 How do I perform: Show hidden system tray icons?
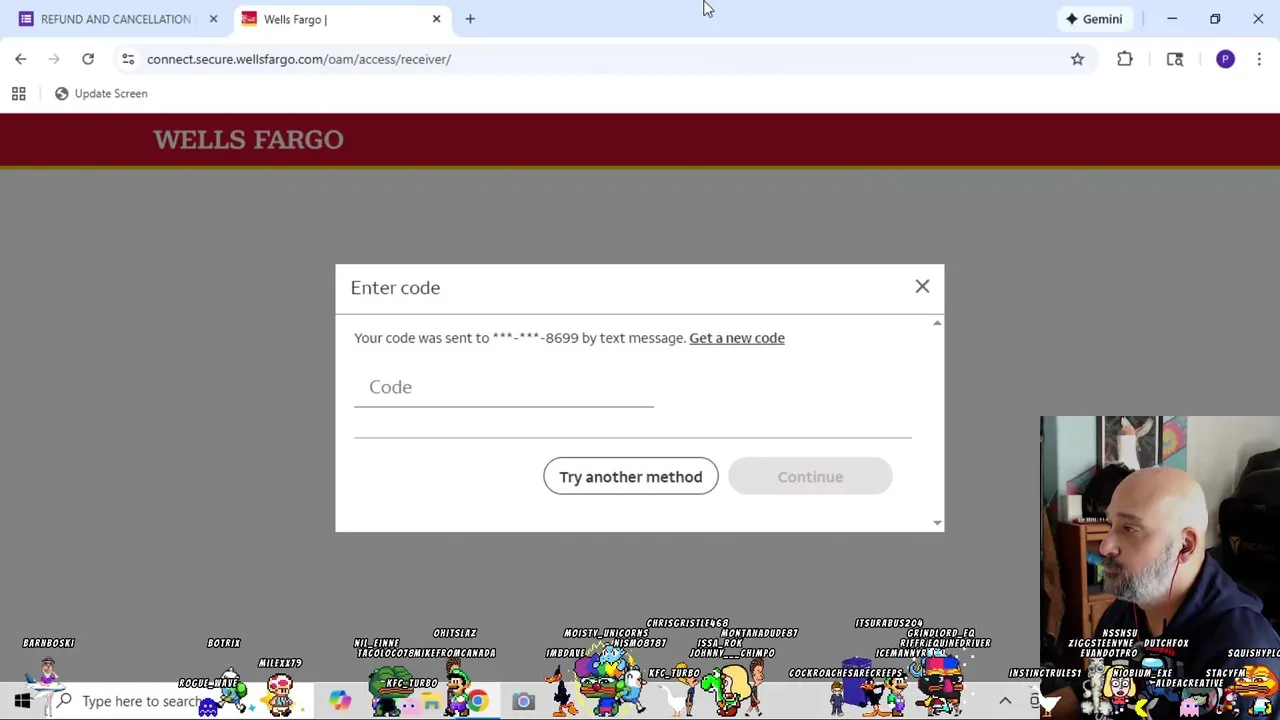coord(1005,701)
